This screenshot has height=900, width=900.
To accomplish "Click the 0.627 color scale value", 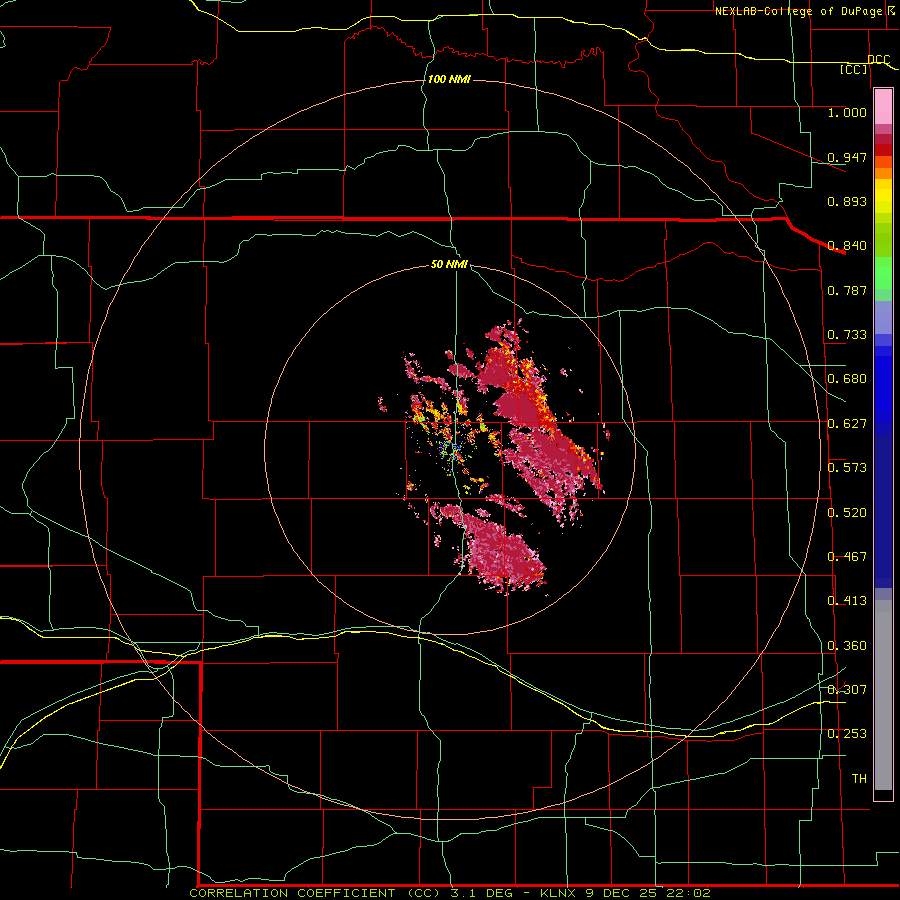I will pyautogui.click(x=847, y=424).
